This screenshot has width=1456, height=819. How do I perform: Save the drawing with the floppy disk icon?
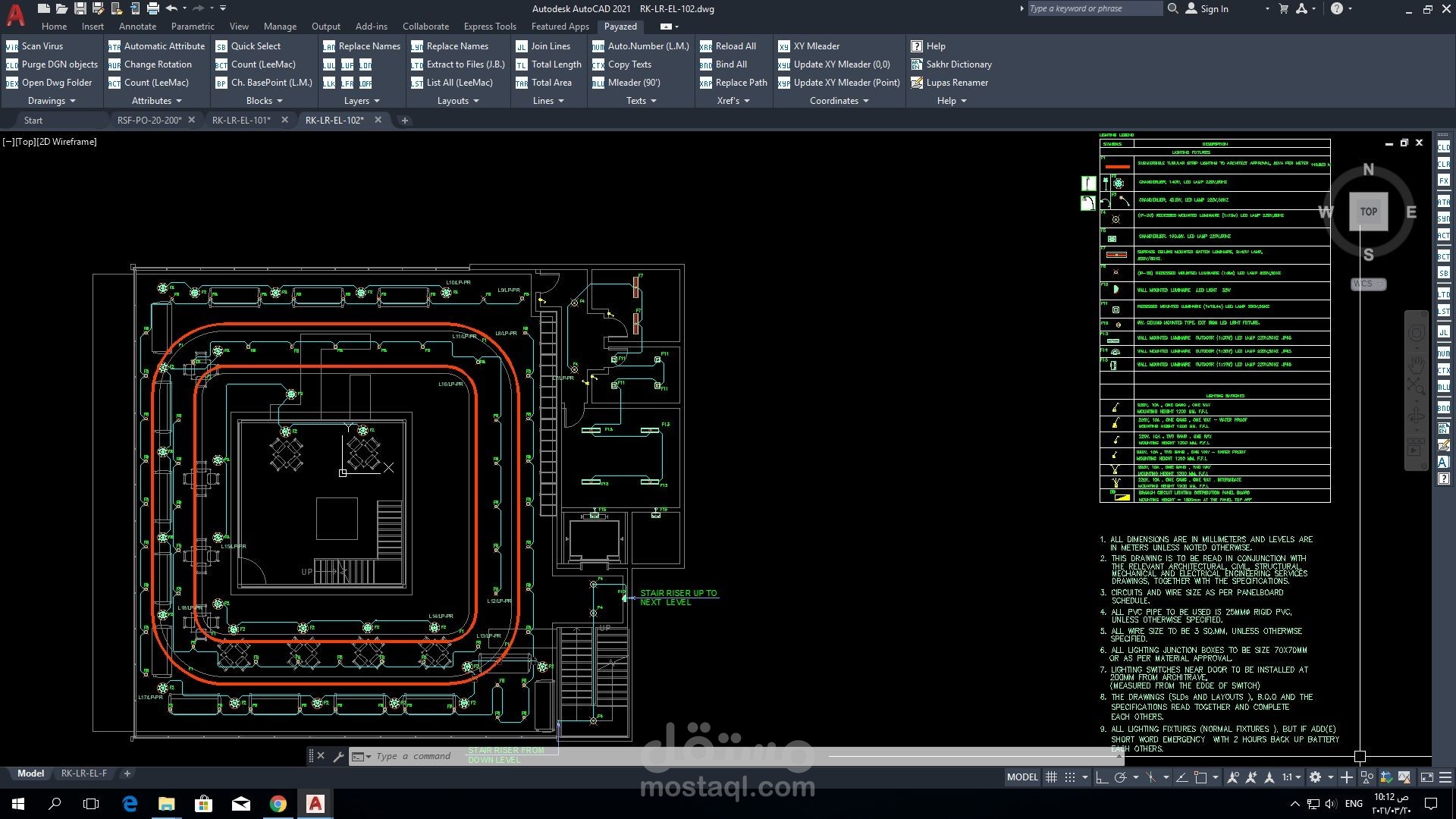(80, 8)
